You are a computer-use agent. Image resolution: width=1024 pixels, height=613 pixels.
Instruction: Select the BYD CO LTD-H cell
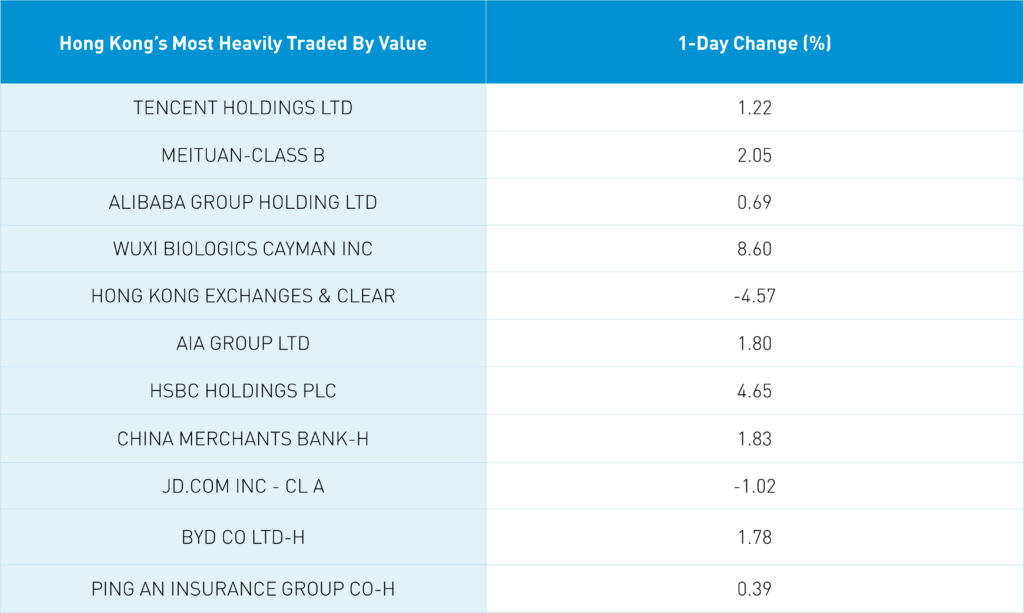[243, 538]
